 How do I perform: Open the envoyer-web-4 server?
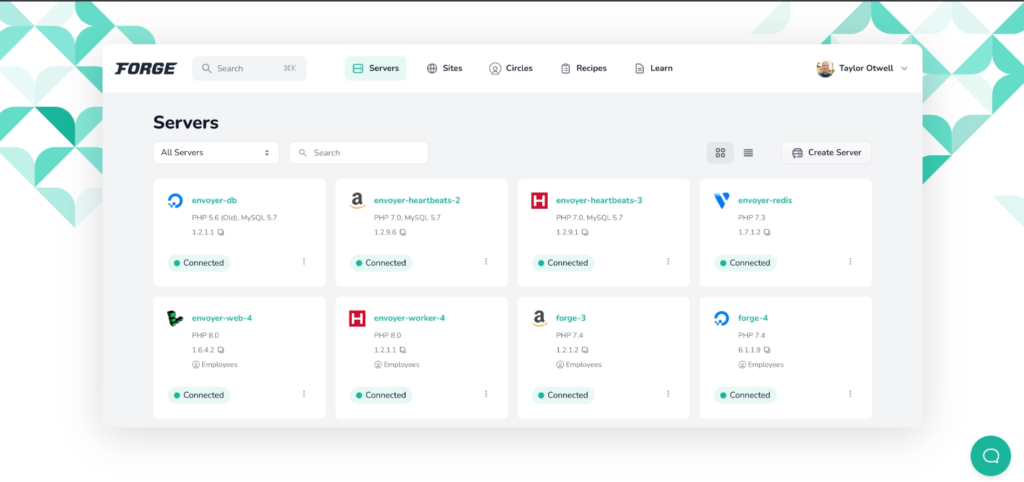pyautogui.click(x=221, y=318)
